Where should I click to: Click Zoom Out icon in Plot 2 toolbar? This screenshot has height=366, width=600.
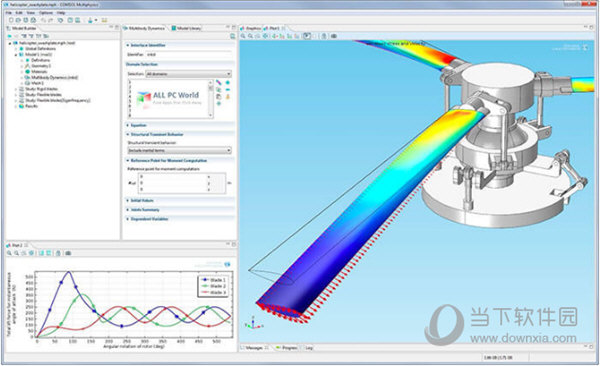16,253
